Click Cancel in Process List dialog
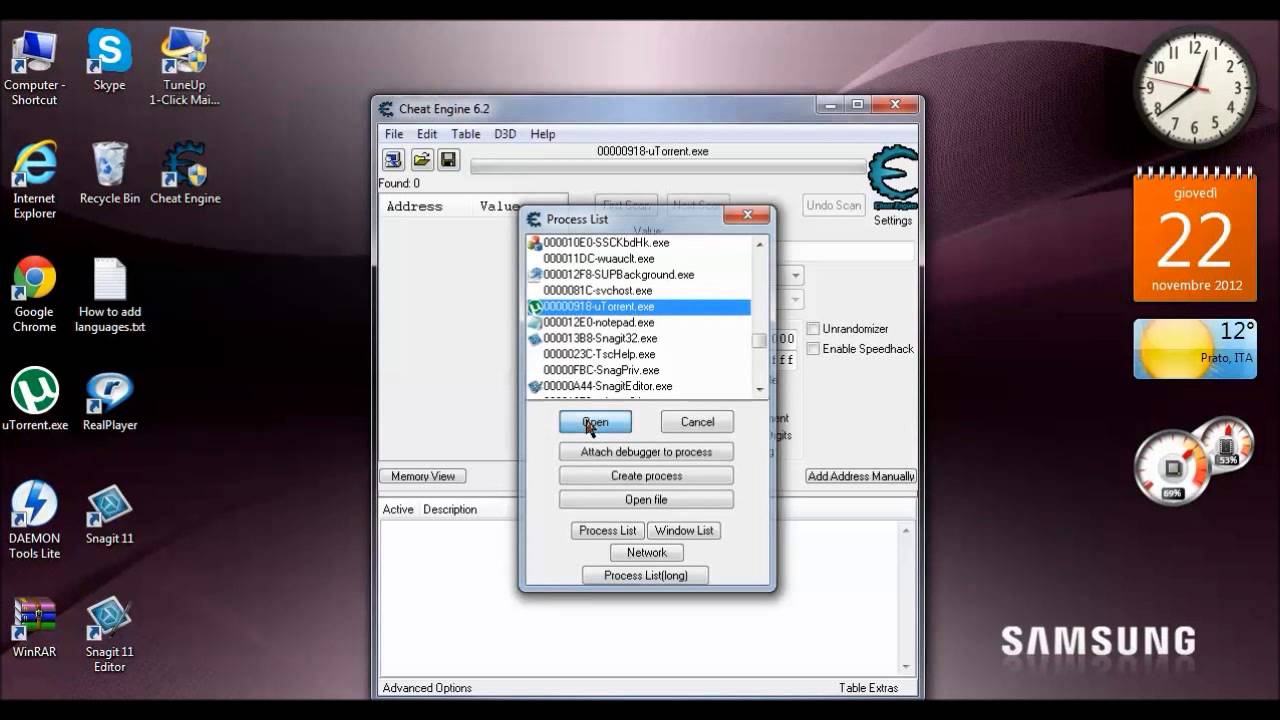The width and height of the screenshot is (1280, 720). point(697,422)
